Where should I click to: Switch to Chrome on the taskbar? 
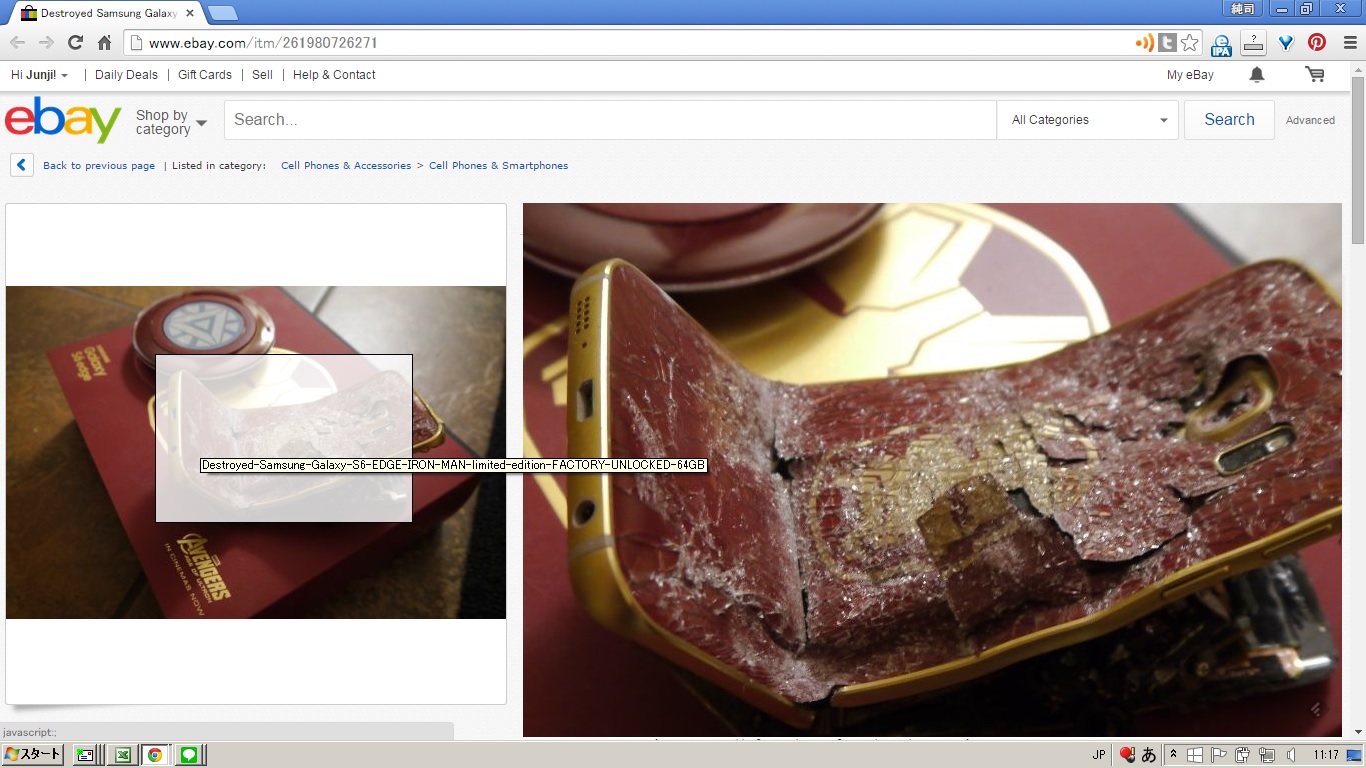tap(155, 755)
